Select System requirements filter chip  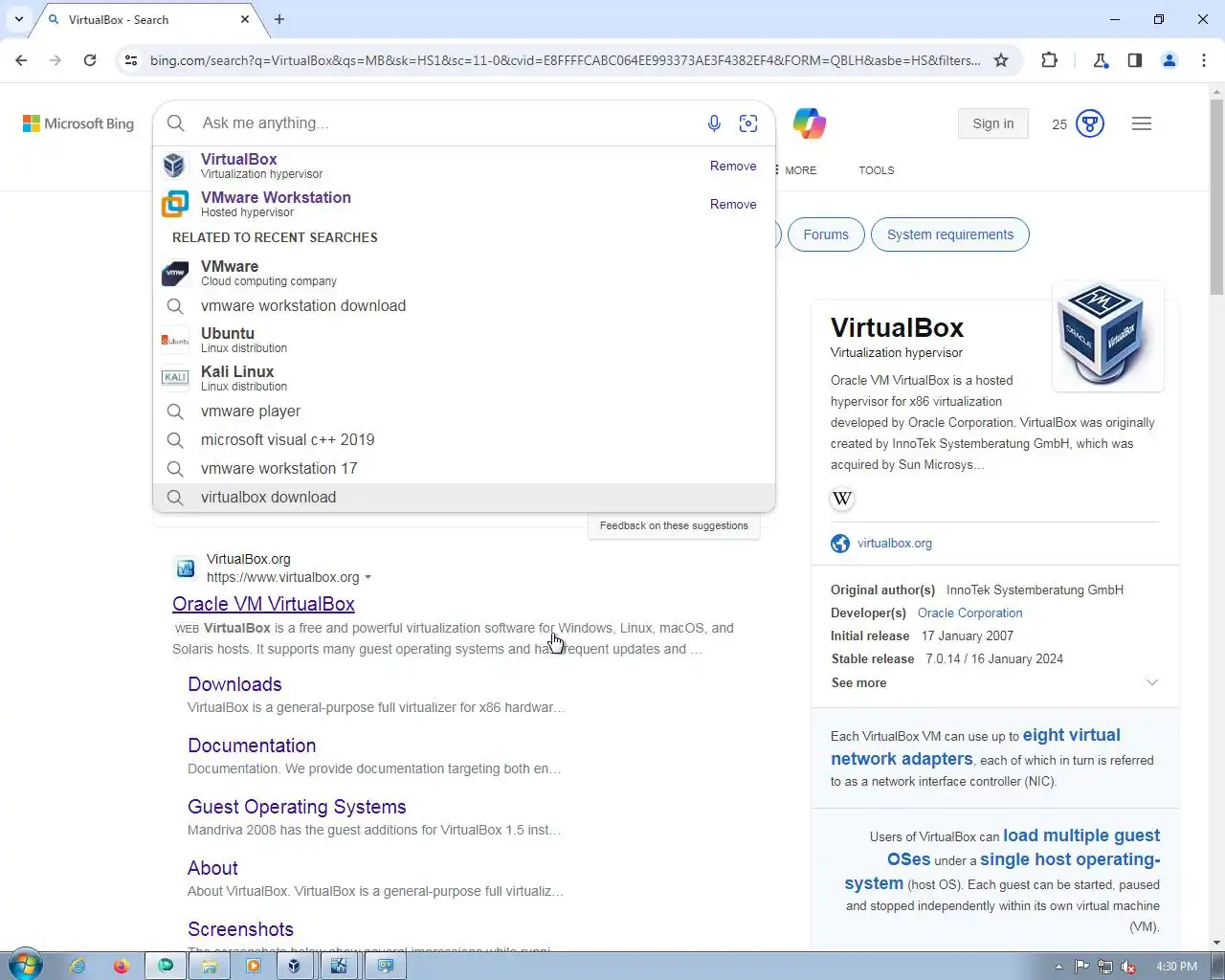[x=950, y=234]
